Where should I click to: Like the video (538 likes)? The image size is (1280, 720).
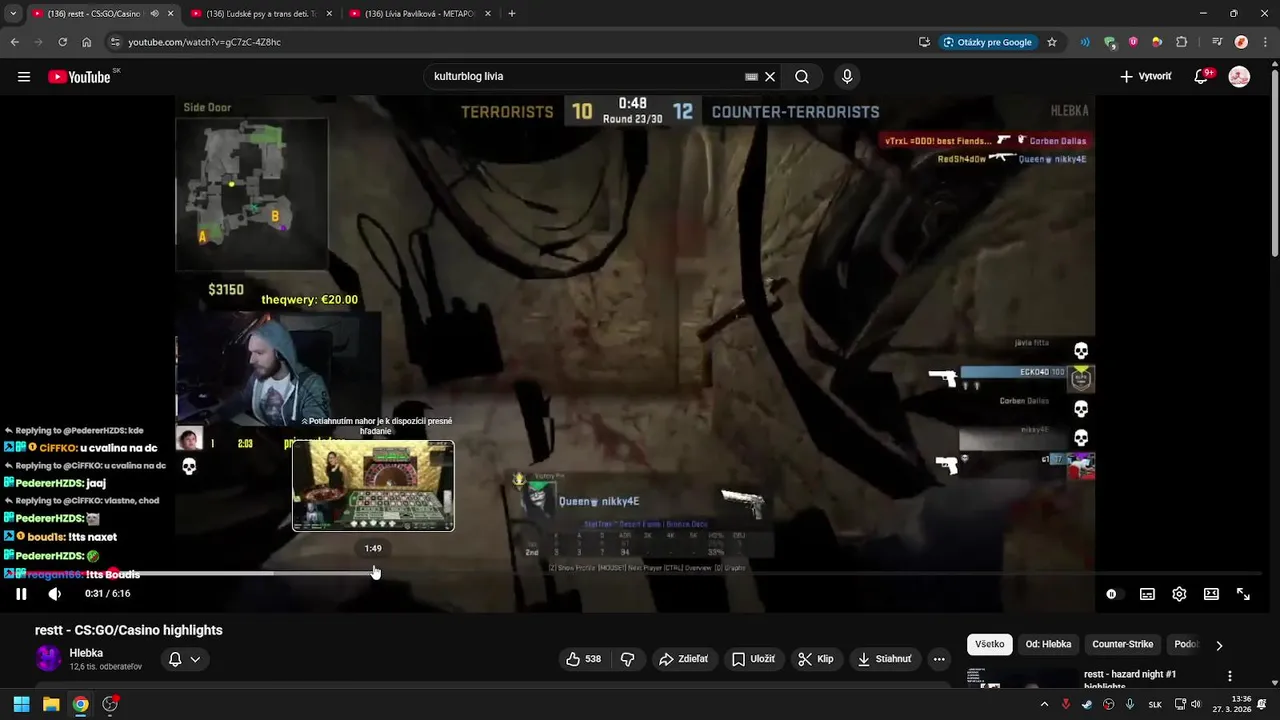coord(583,659)
